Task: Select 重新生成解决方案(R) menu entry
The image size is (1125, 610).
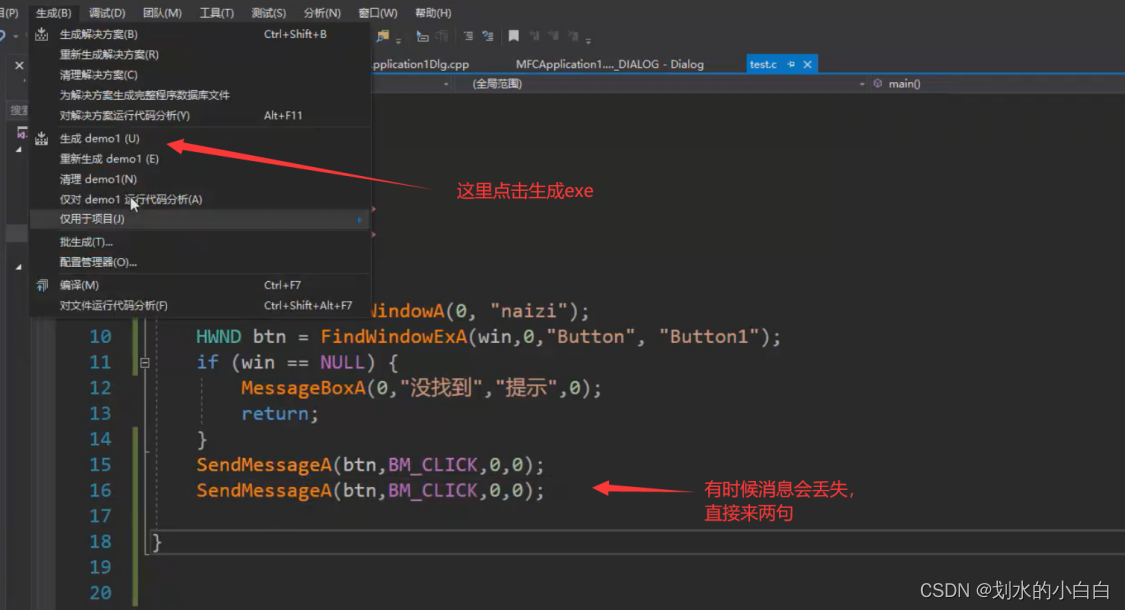Action: click(x=199, y=55)
